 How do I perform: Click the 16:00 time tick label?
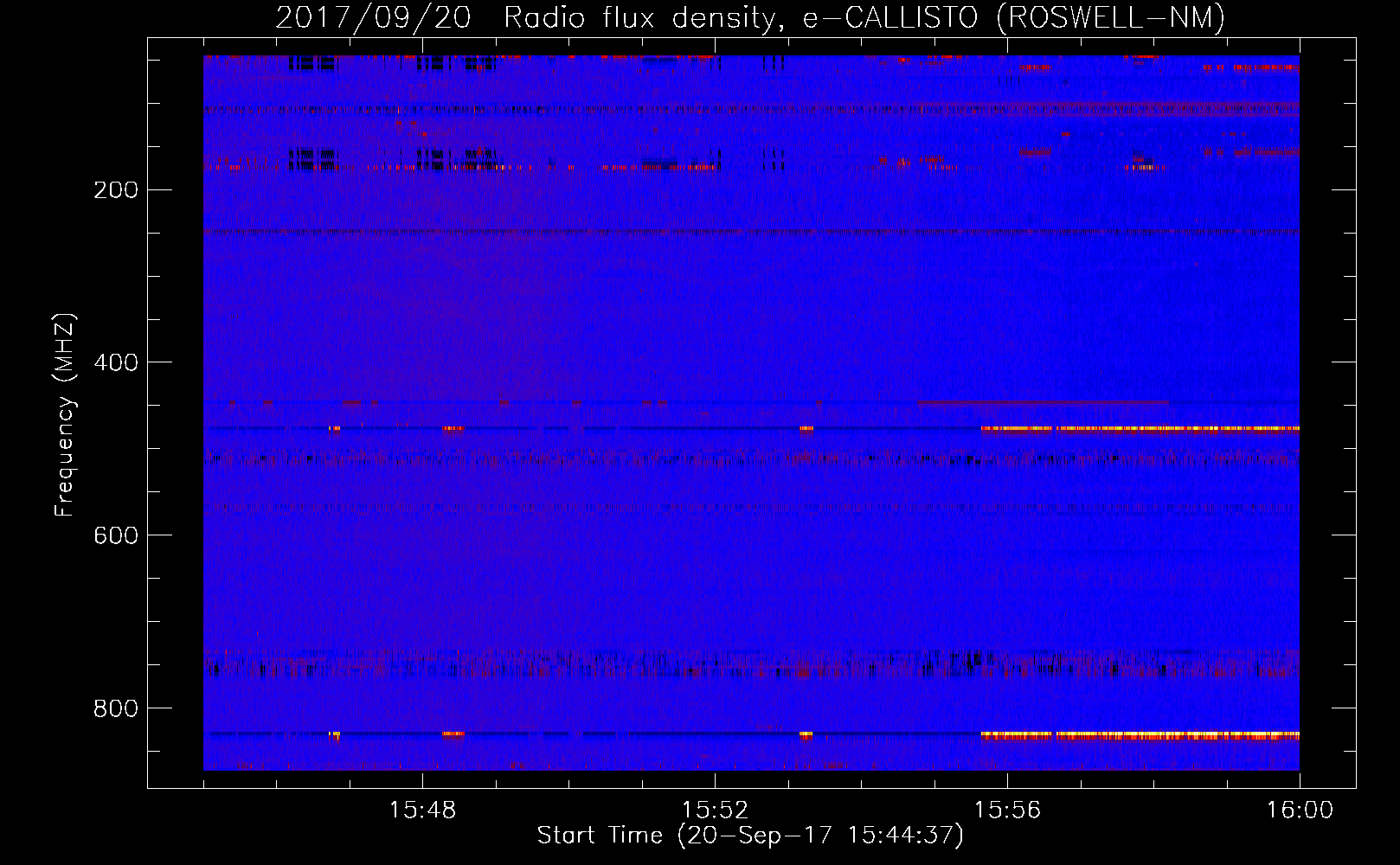(1300, 811)
